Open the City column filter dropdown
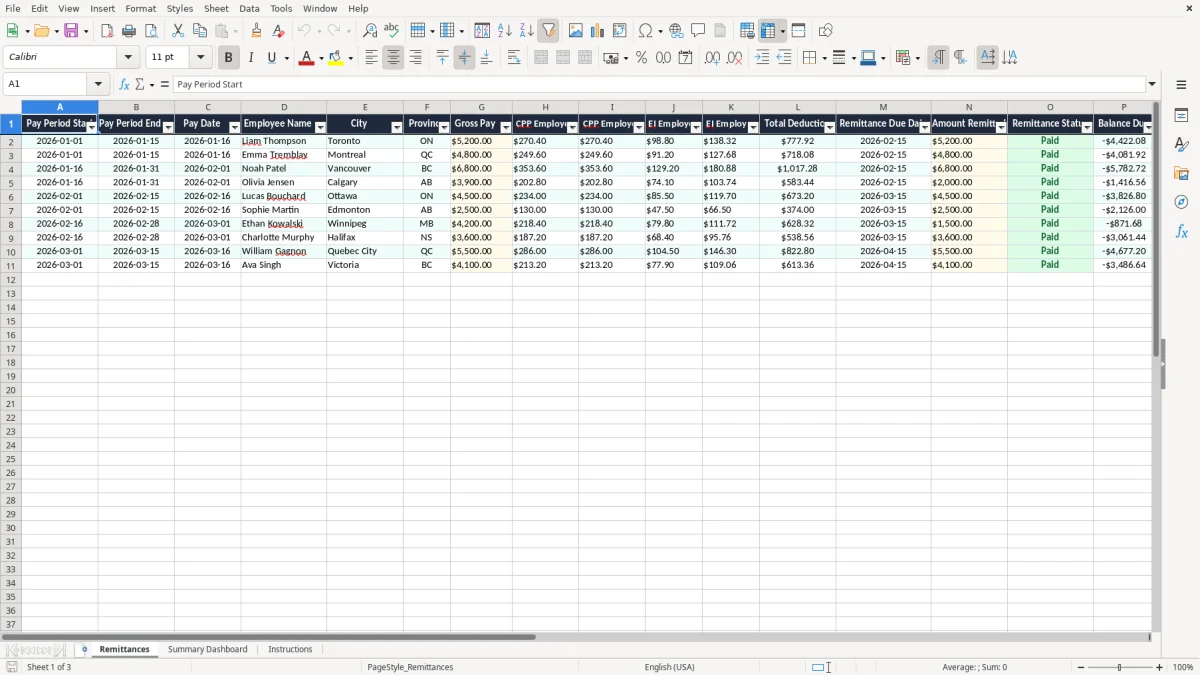The width and height of the screenshot is (1200, 675). coord(396,127)
